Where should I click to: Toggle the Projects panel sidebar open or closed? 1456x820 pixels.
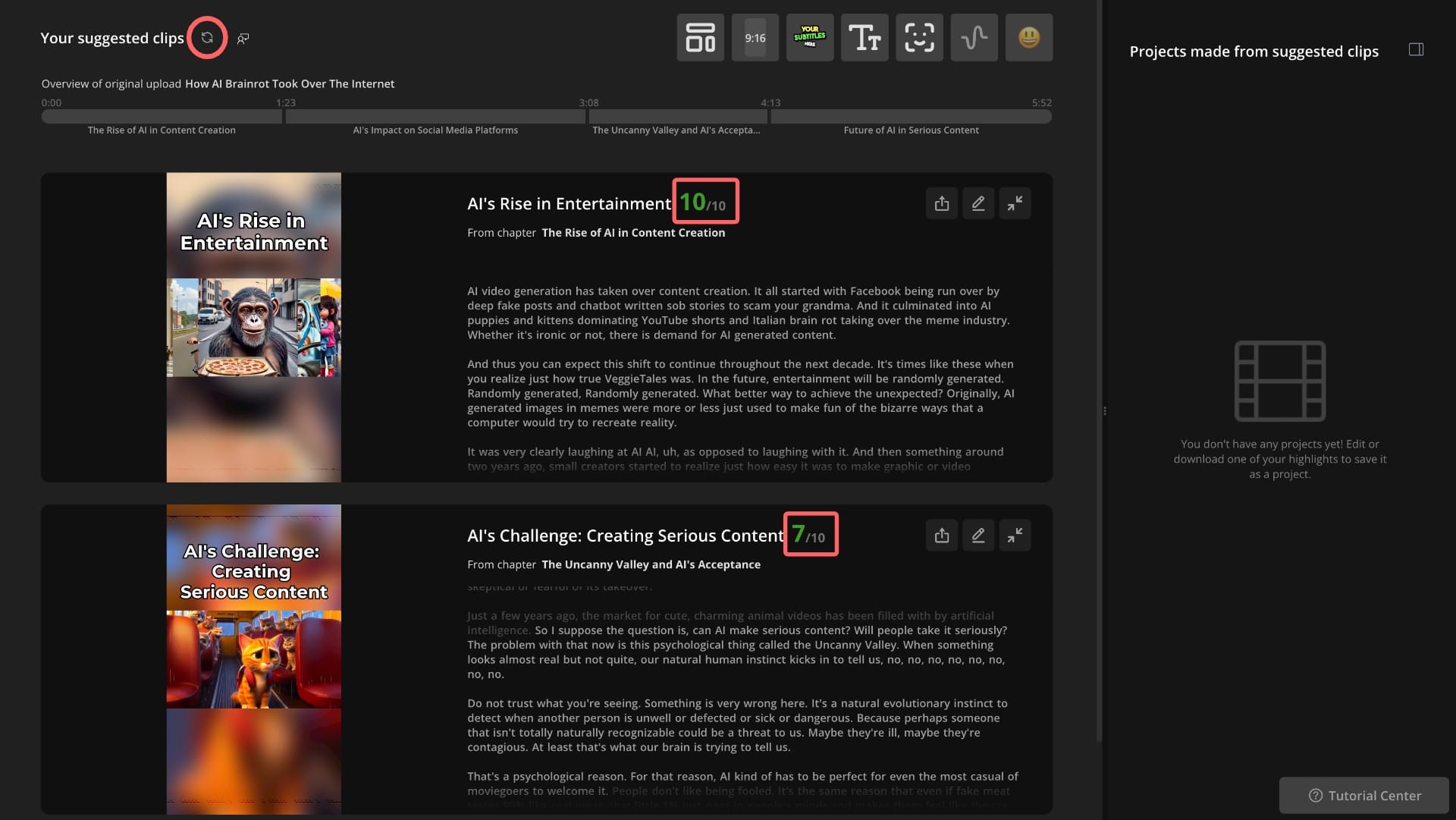1417,49
